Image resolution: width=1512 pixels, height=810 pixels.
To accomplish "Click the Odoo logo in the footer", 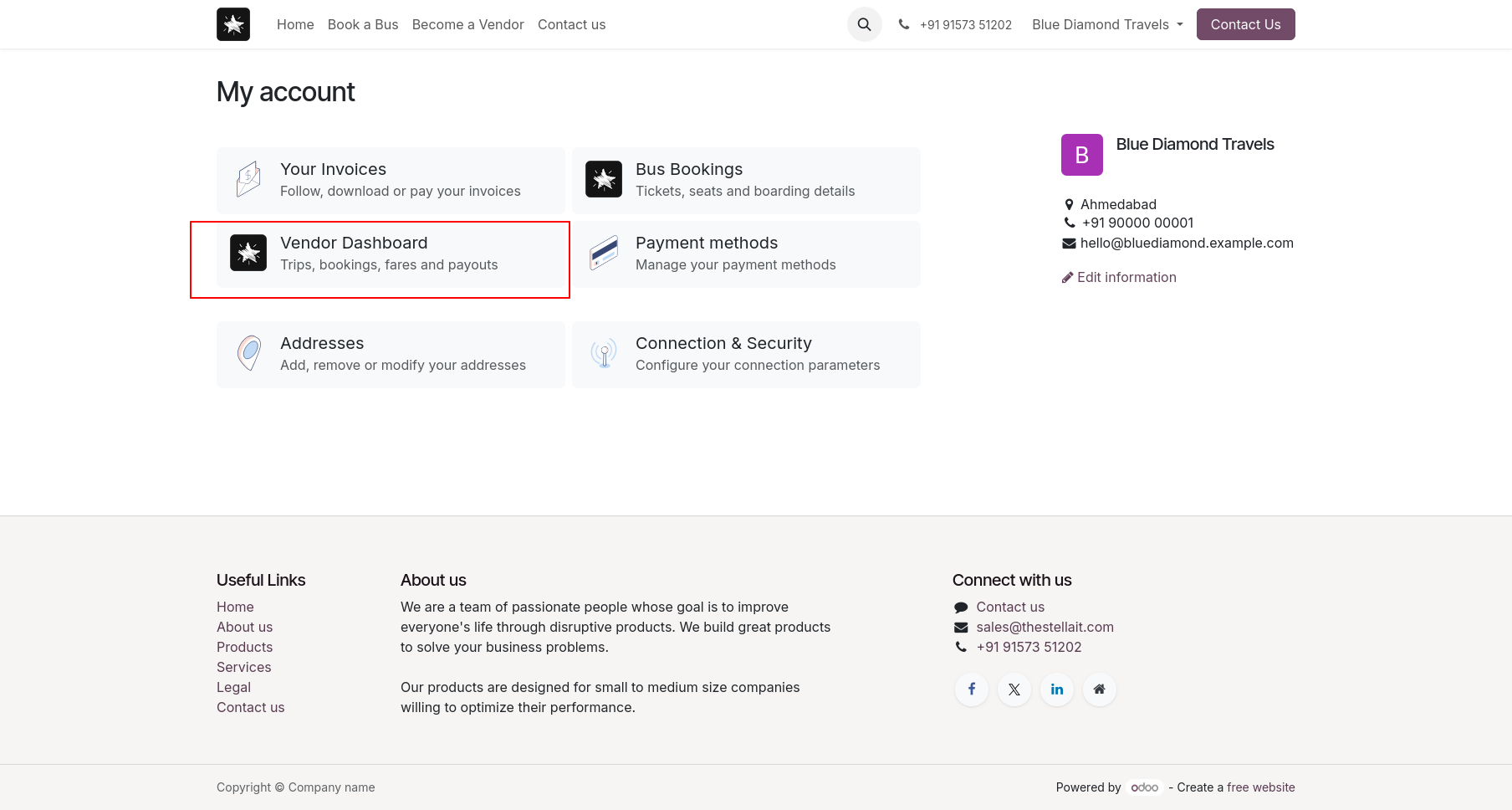I will (x=1145, y=787).
